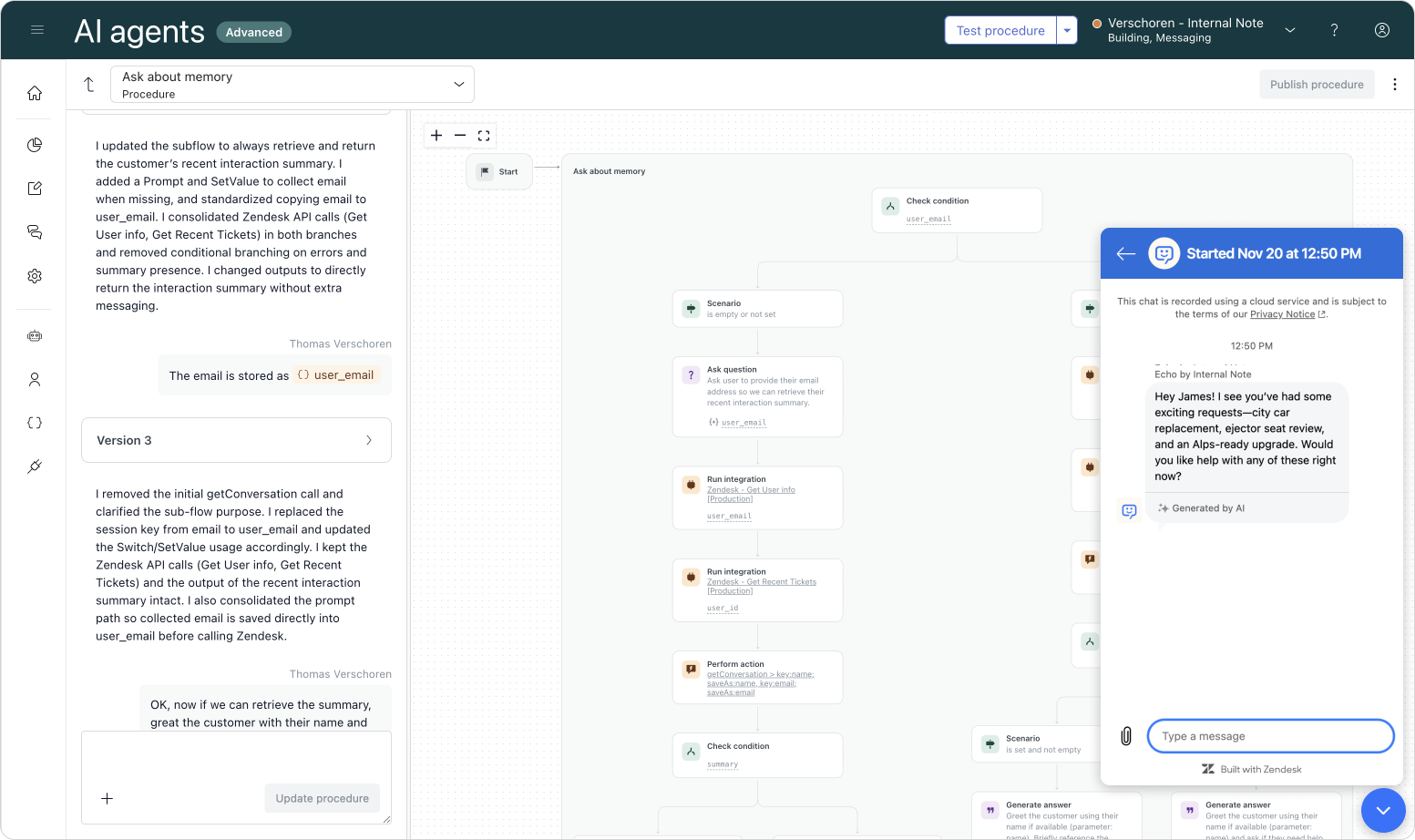This screenshot has width=1415, height=840.
Task: Click the Test procedure button
Action: click(x=1000, y=30)
